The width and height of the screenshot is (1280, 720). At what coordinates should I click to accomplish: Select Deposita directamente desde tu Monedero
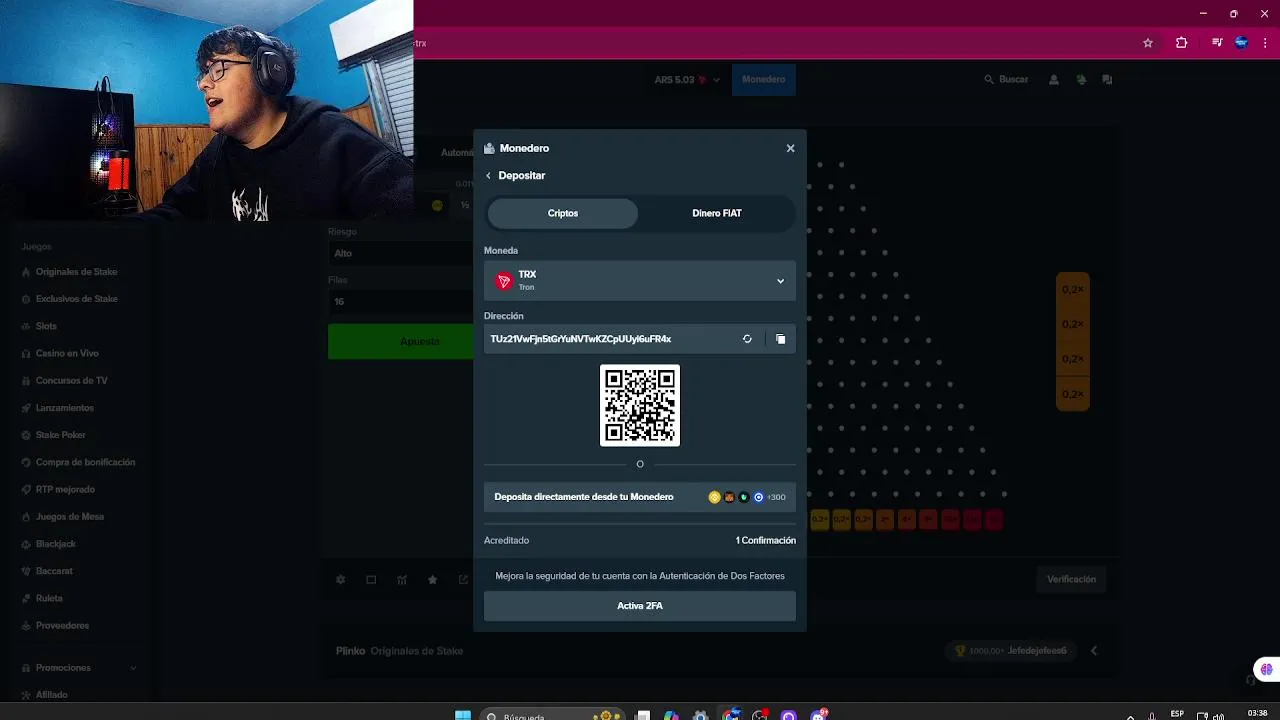(640, 497)
